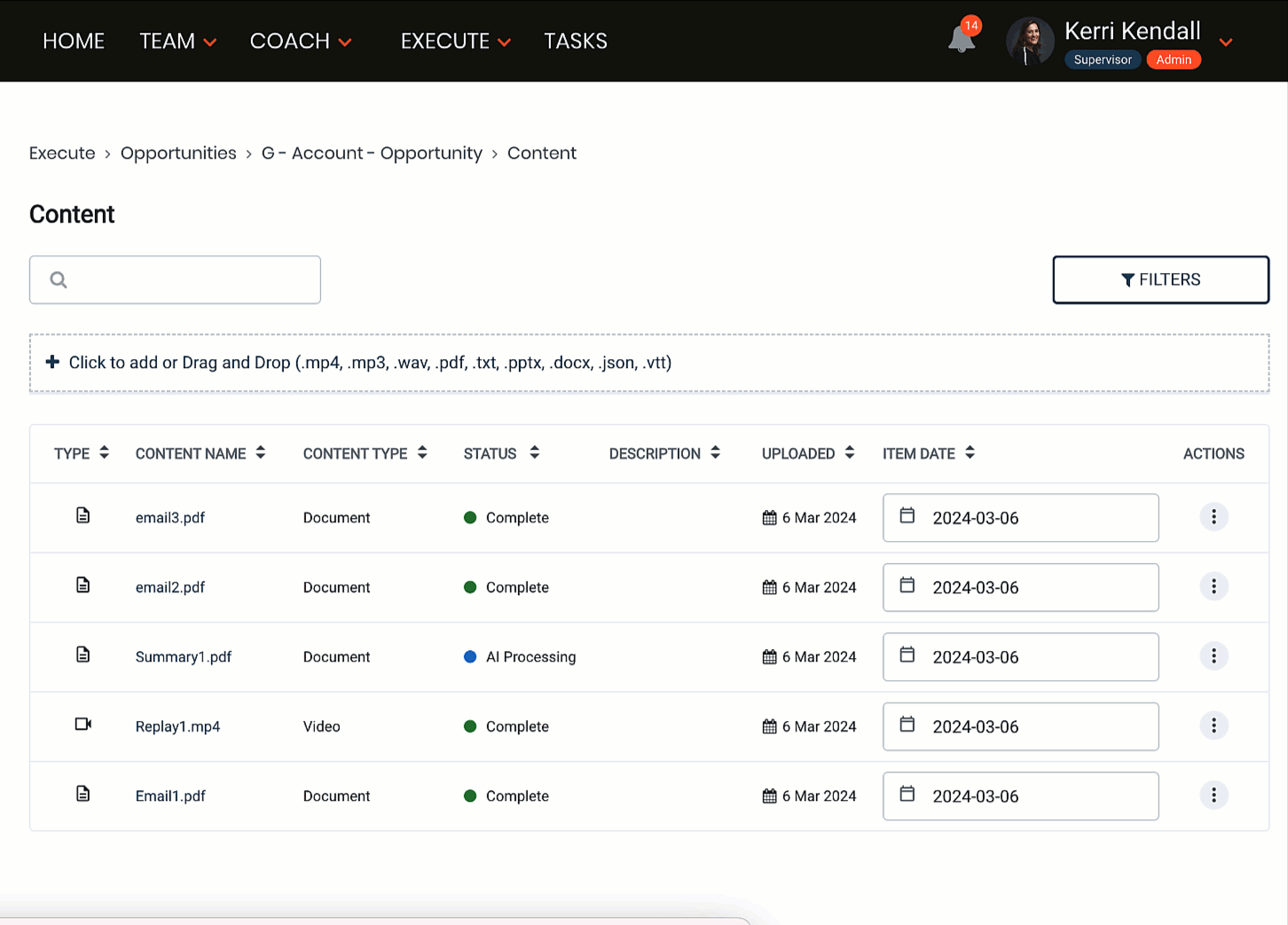This screenshot has height=925, width=1288.
Task: Click the three-dot actions menu for email3.pdf
Action: click(x=1213, y=517)
